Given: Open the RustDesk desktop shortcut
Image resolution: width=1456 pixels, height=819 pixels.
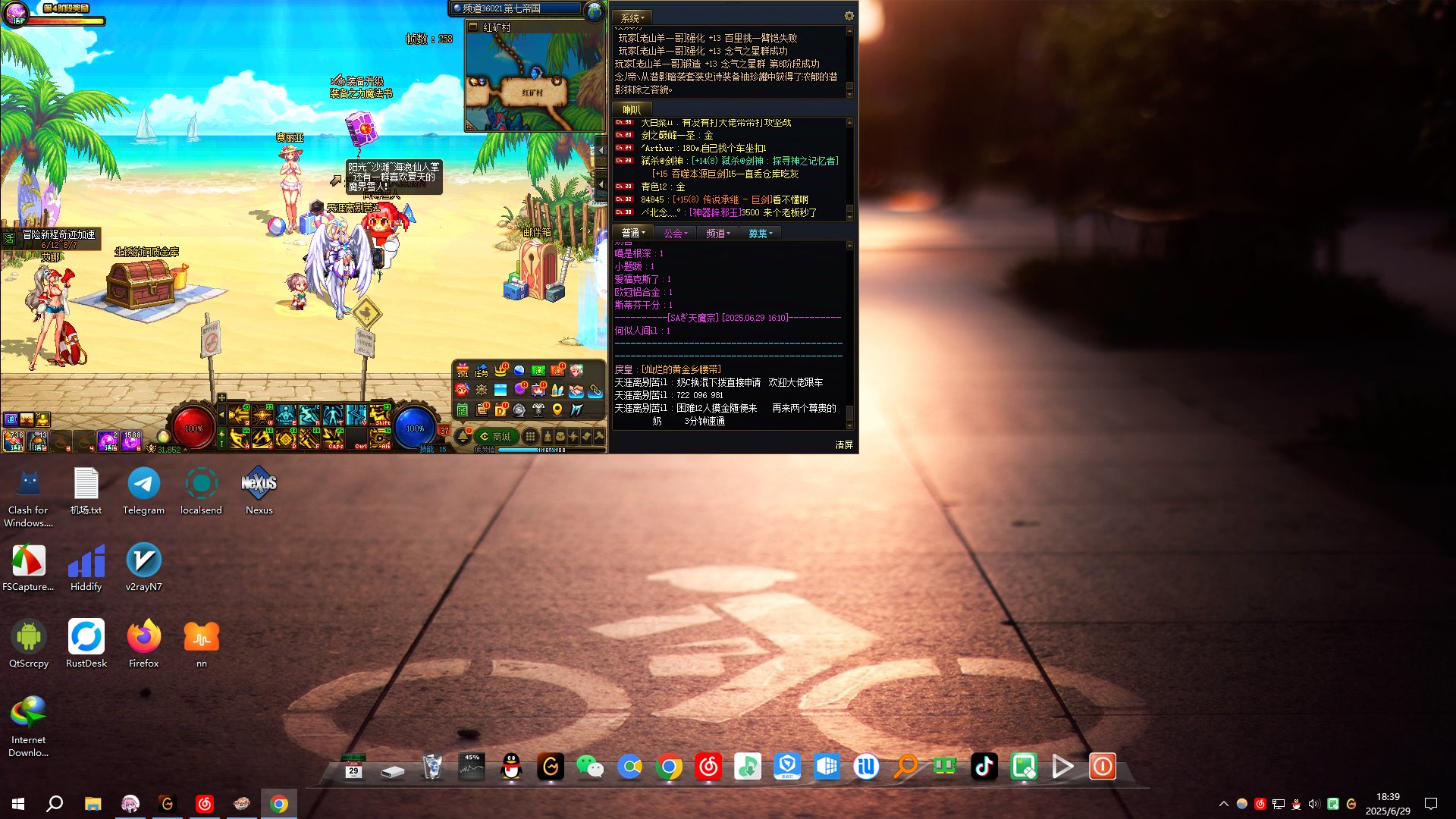Looking at the screenshot, I should pos(86,645).
